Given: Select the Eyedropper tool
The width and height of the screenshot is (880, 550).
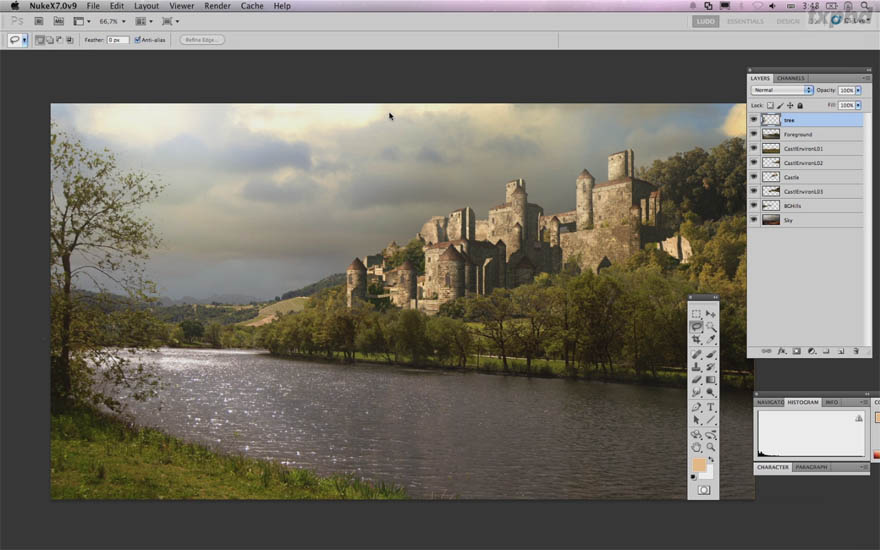Looking at the screenshot, I should tap(711, 340).
